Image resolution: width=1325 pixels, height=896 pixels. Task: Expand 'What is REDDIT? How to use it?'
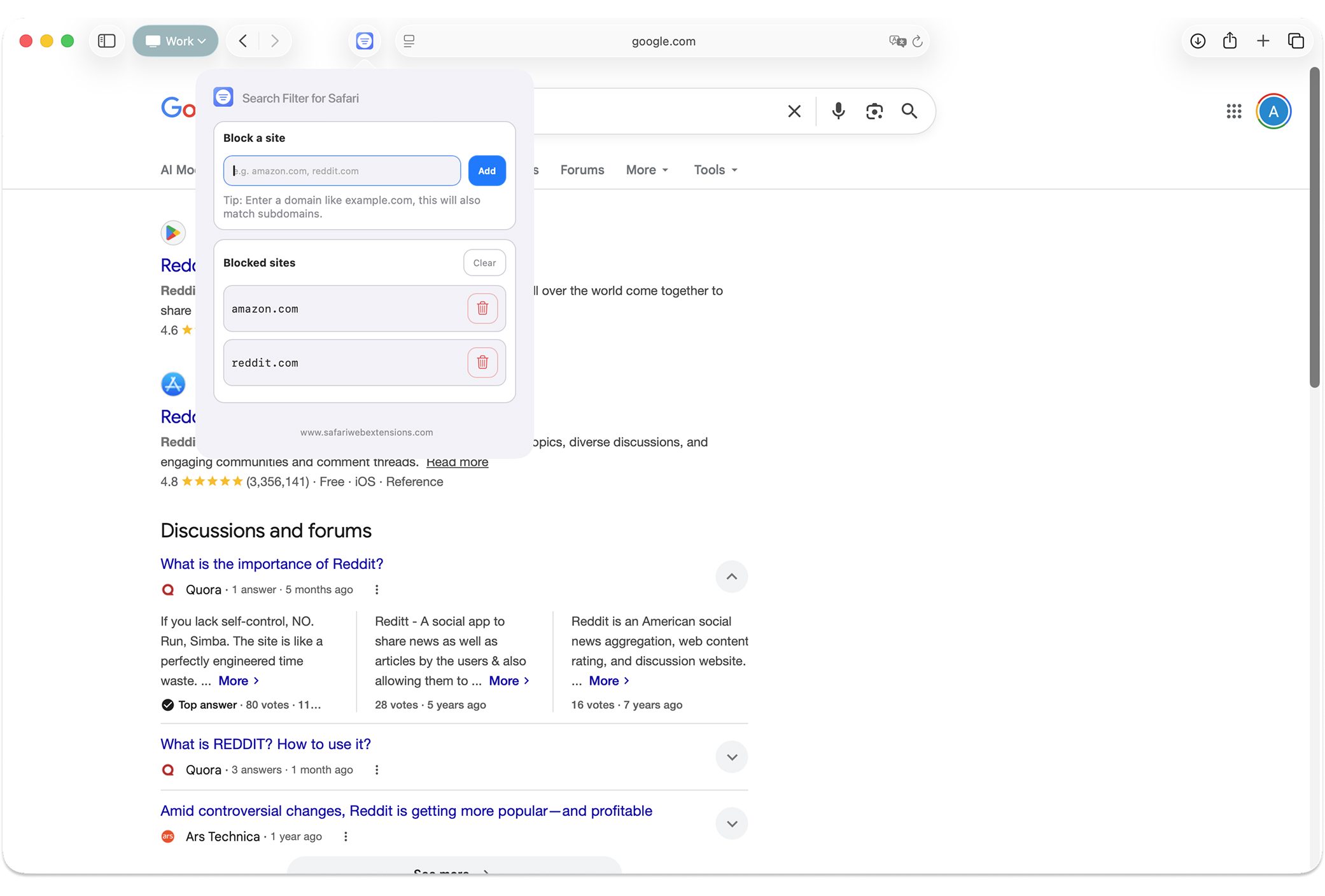pos(731,757)
